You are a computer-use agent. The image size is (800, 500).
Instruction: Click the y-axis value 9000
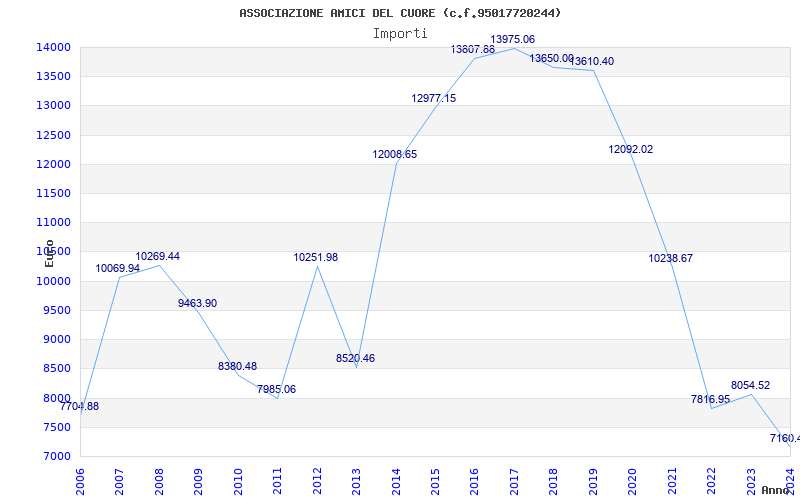coord(56,339)
